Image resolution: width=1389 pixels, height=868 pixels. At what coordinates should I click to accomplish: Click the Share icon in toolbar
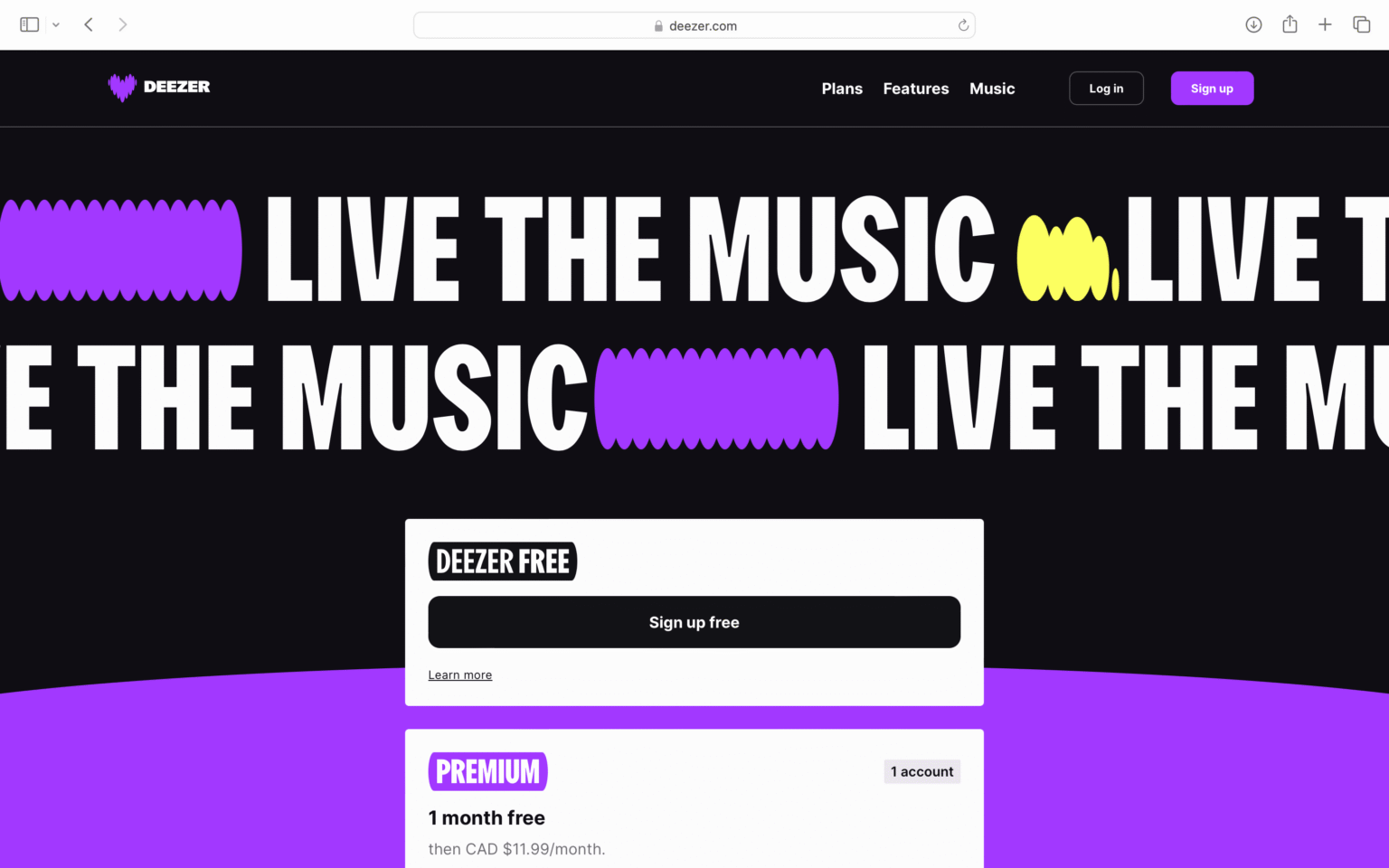[x=1290, y=24]
